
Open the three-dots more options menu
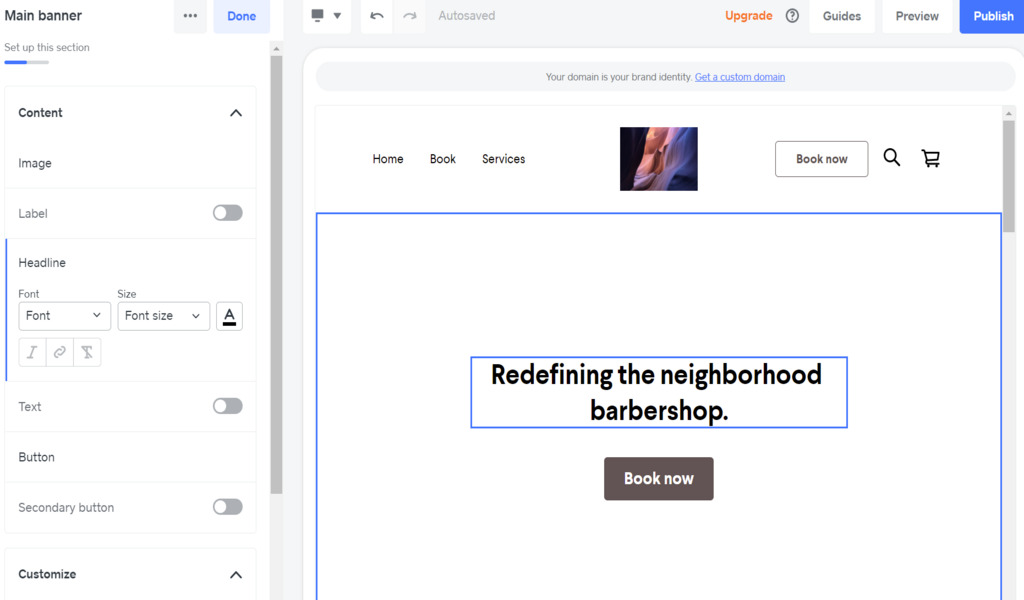tap(190, 16)
